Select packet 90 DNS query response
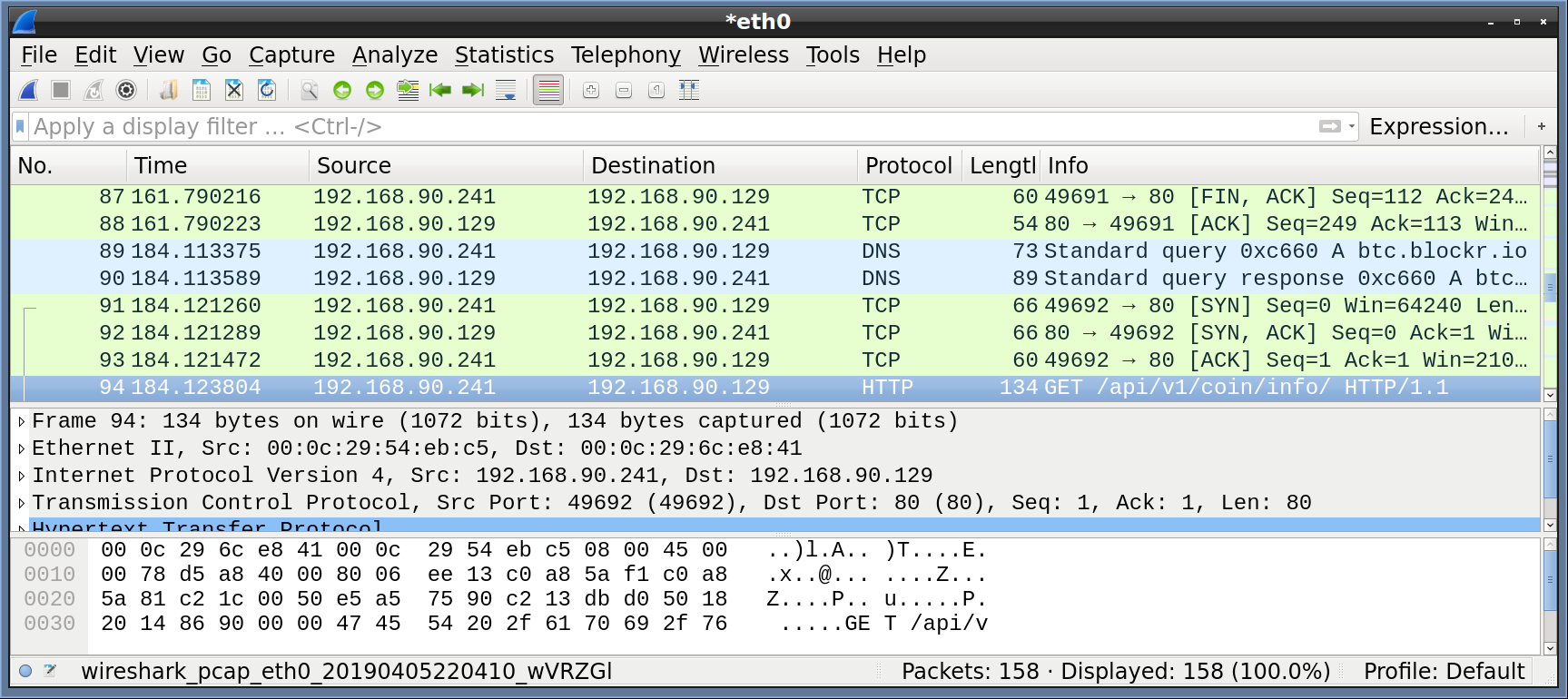The width and height of the screenshot is (1568, 699). (775, 279)
